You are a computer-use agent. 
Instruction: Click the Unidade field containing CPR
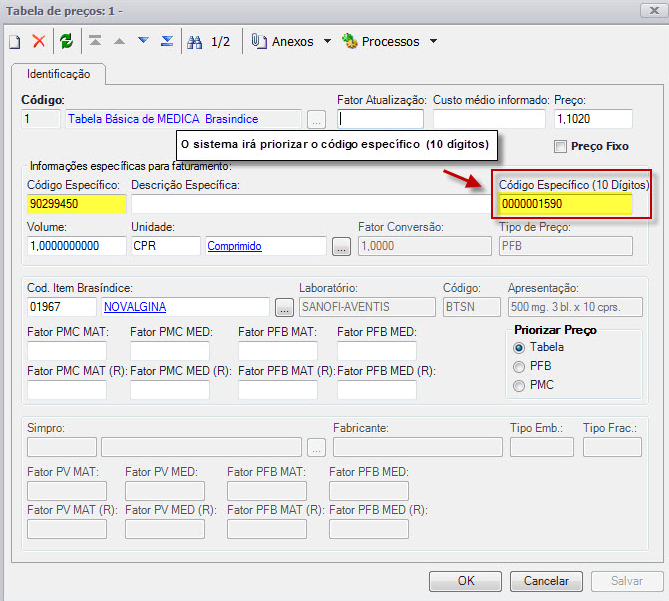click(166, 246)
